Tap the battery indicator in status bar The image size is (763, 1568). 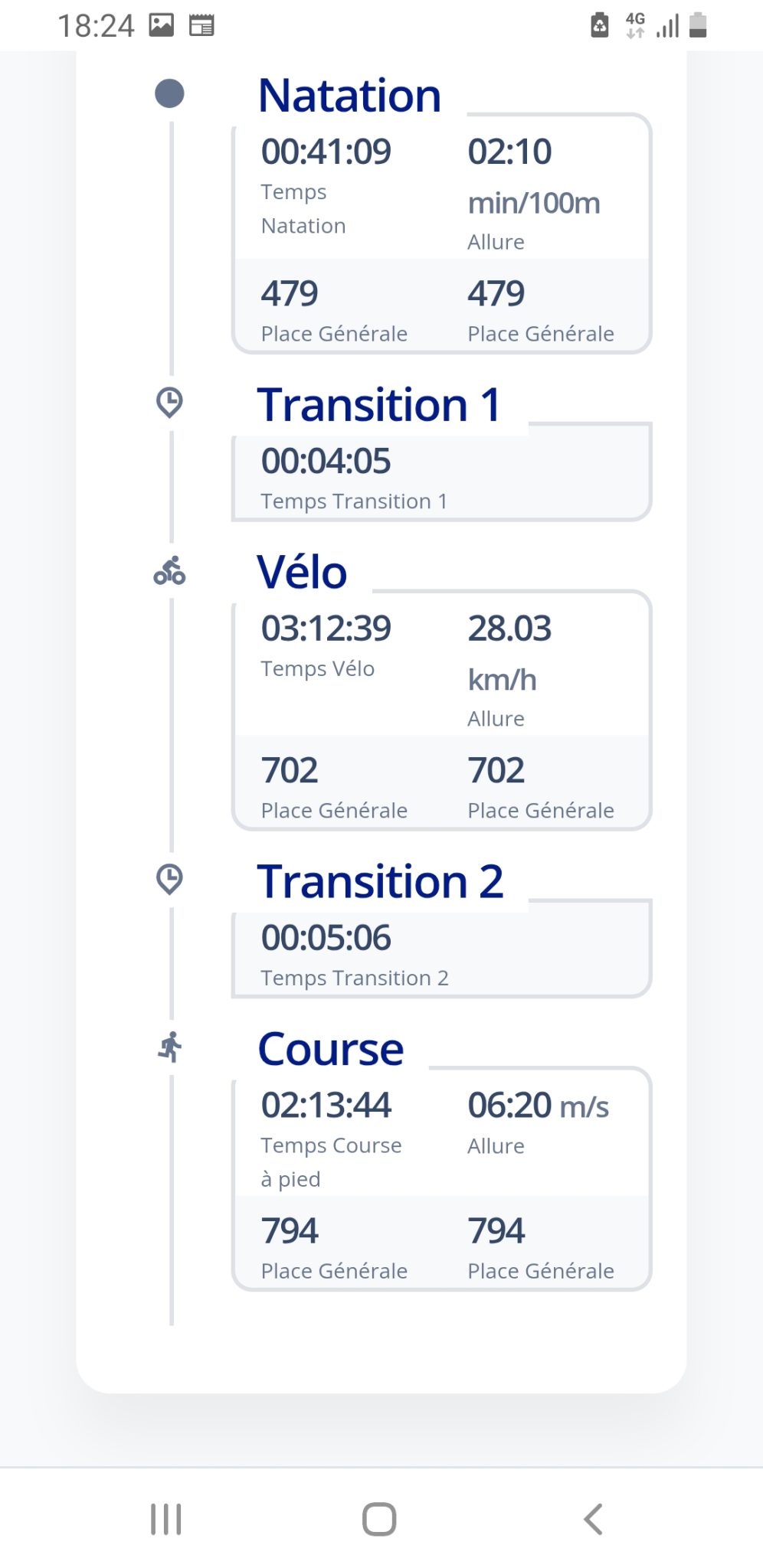pyautogui.click(x=697, y=25)
